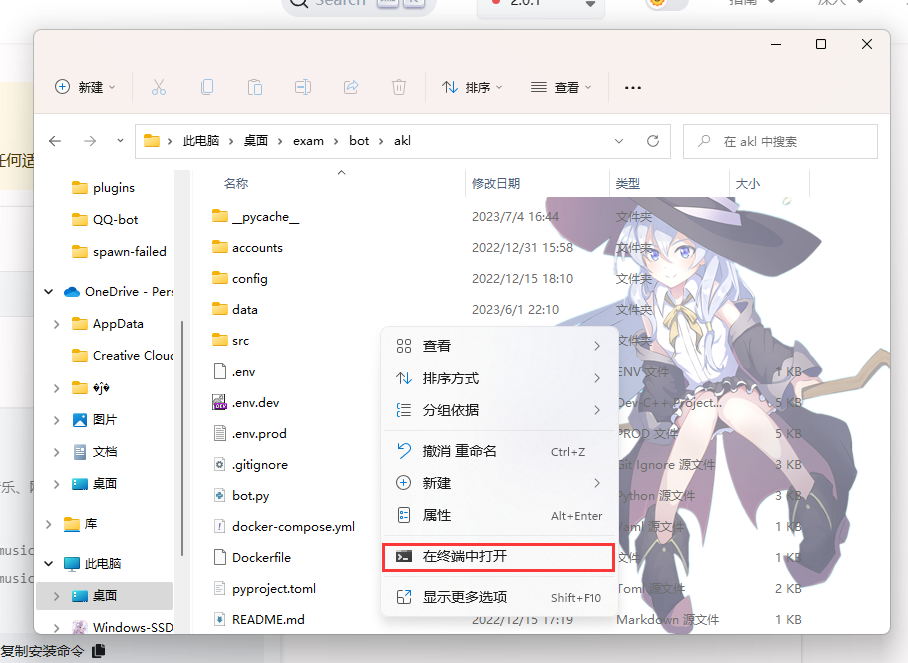Open the 新建 dropdown in toolbar
The height and width of the screenshot is (663, 908).
pos(86,87)
